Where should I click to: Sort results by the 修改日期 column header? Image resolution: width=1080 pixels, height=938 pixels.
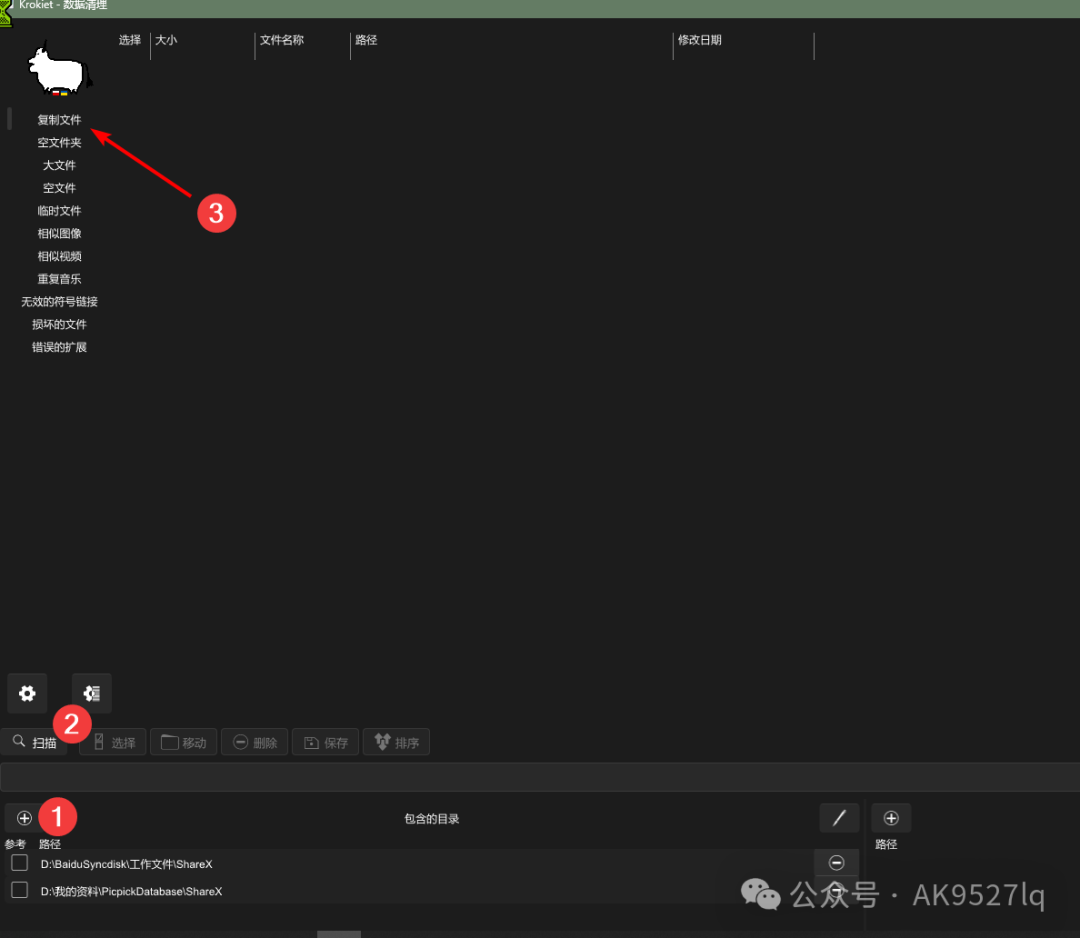699,40
